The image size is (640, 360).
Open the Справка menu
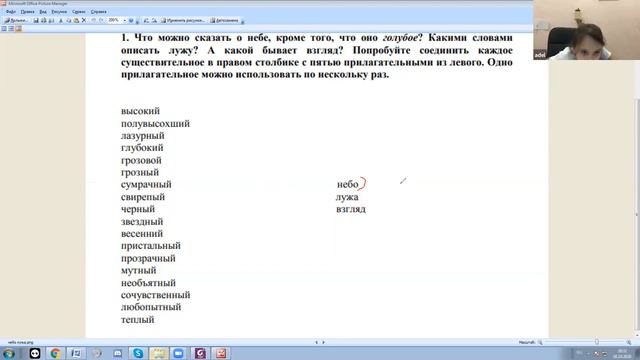point(98,12)
